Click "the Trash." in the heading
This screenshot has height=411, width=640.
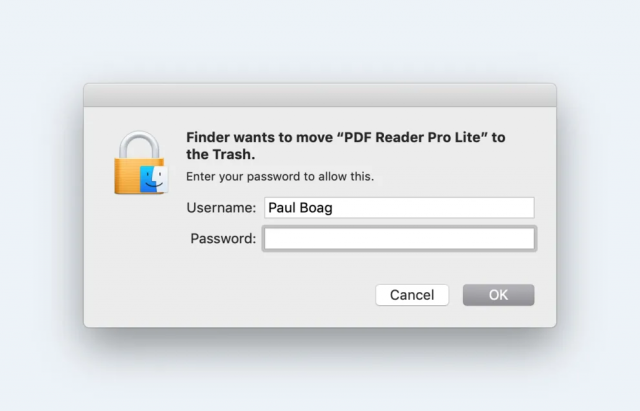pos(221,155)
